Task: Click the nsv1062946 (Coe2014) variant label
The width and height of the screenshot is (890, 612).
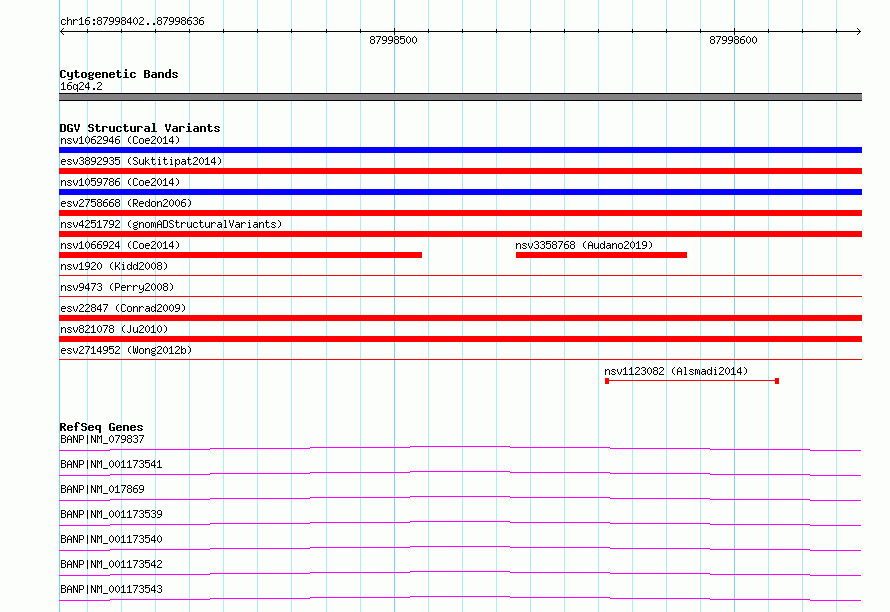Action: [x=120, y=140]
